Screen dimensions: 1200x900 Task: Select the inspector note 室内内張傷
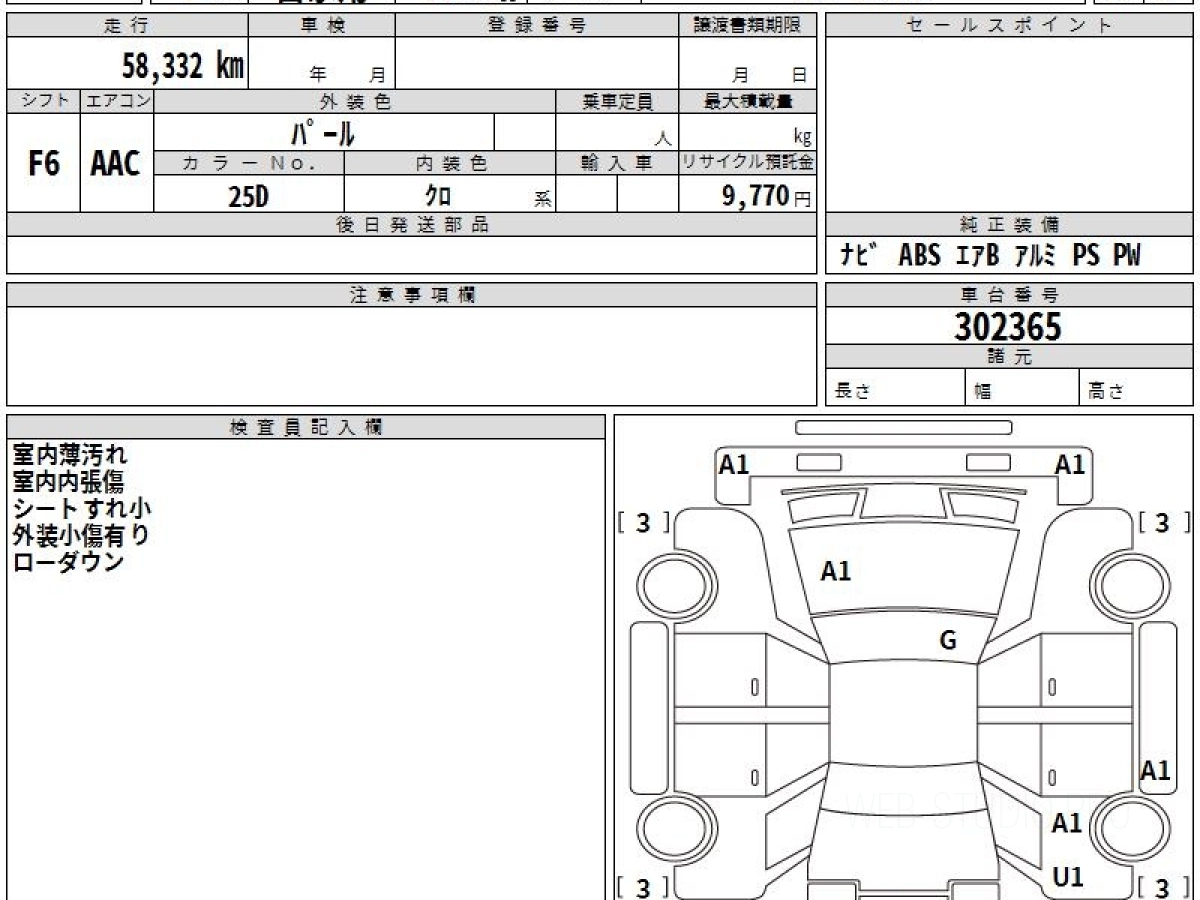click(x=68, y=482)
